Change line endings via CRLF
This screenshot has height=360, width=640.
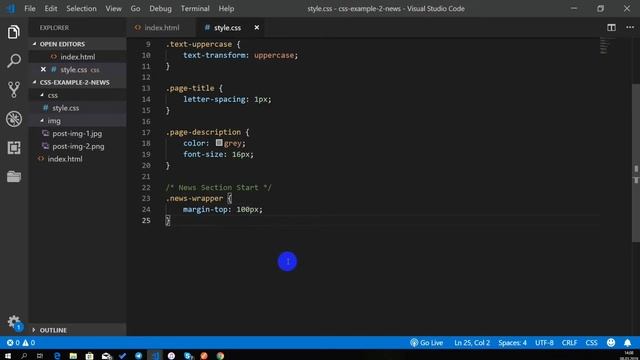569,343
